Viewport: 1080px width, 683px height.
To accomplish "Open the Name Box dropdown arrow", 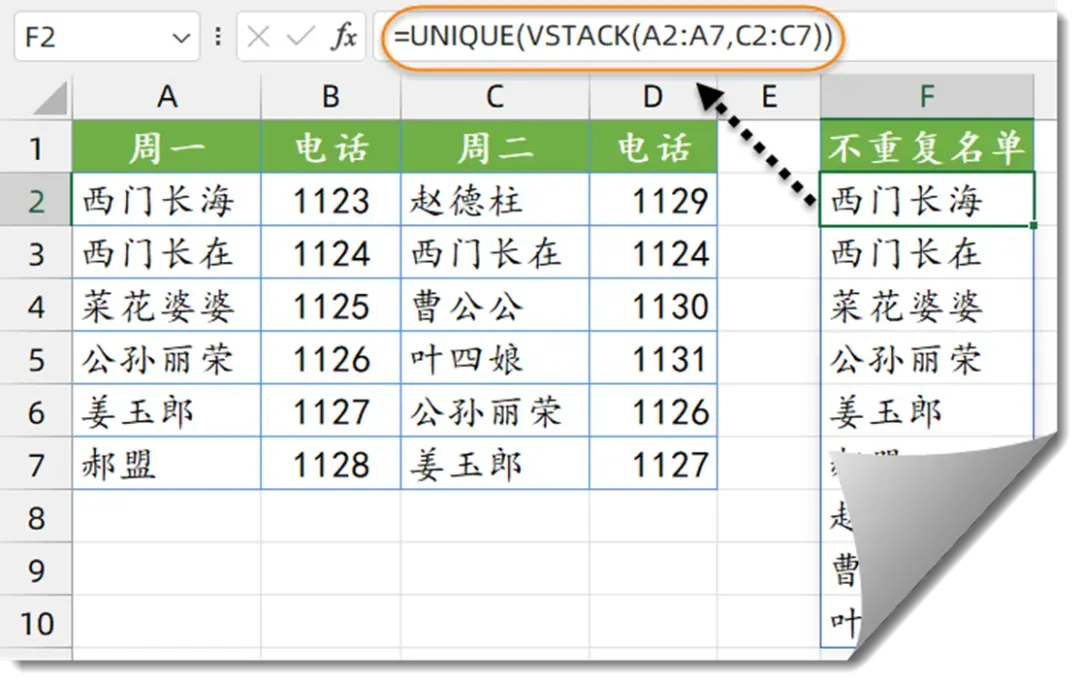I will tap(181, 37).
